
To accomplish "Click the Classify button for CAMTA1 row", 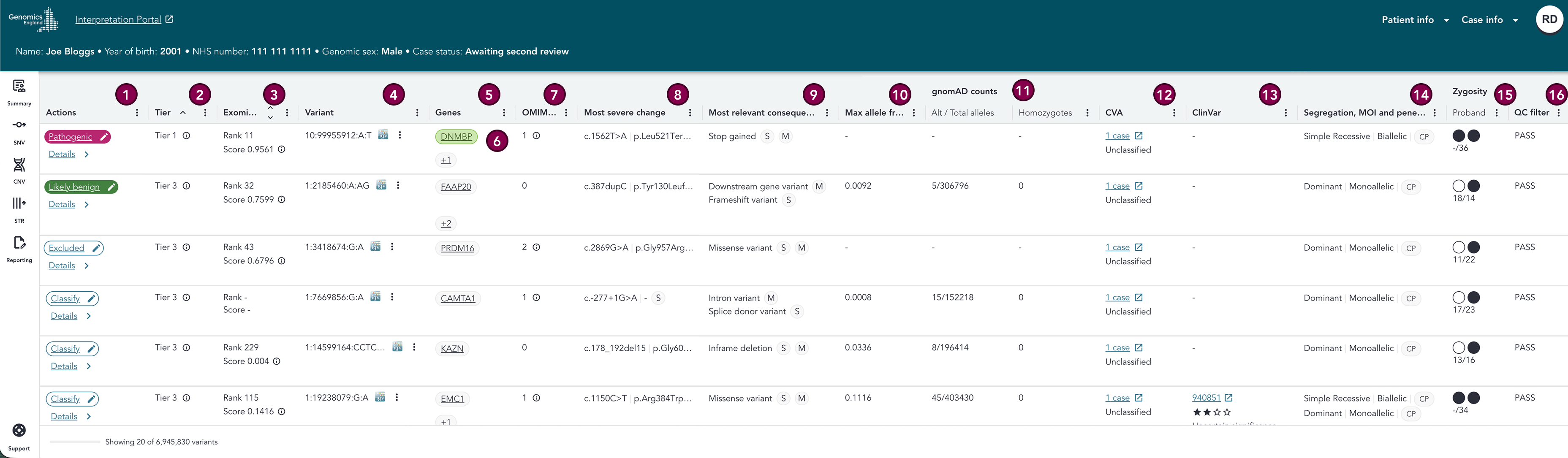I will [x=72, y=298].
